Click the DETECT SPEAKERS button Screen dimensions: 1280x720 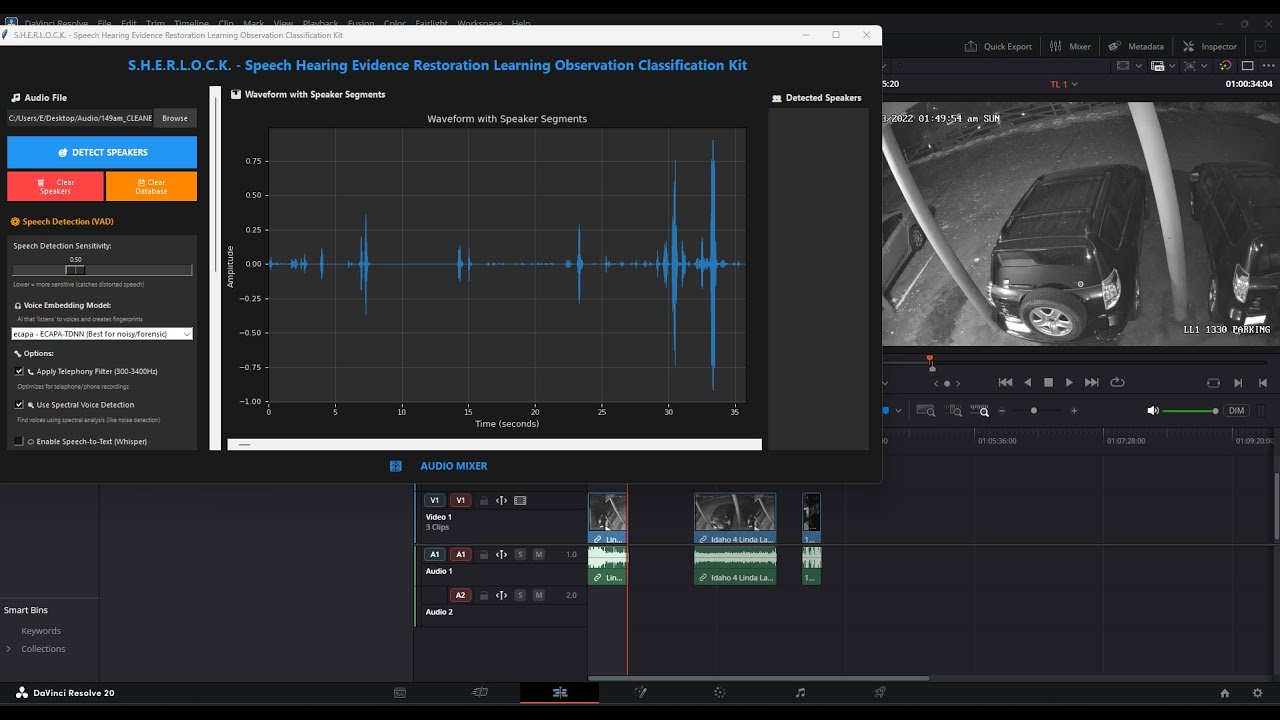coord(102,152)
